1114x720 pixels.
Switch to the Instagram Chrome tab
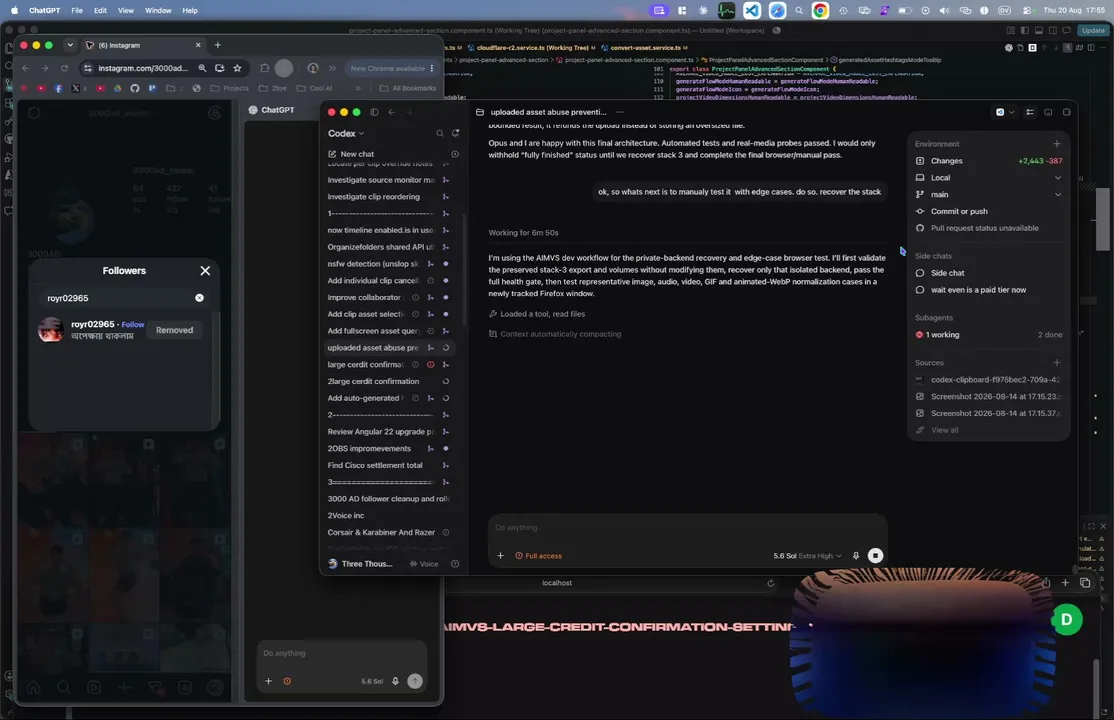pos(143,45)
